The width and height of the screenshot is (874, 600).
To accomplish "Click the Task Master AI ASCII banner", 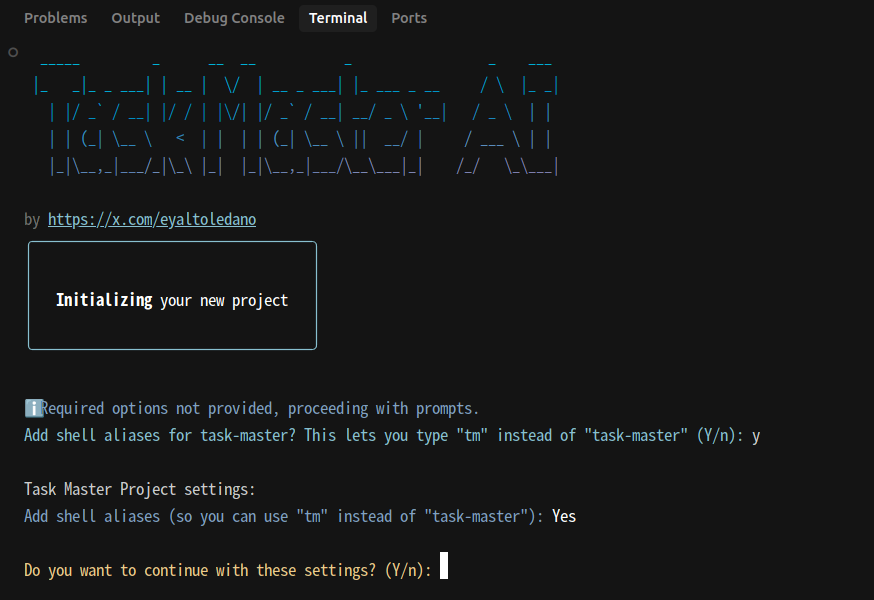I will [295, 118].
